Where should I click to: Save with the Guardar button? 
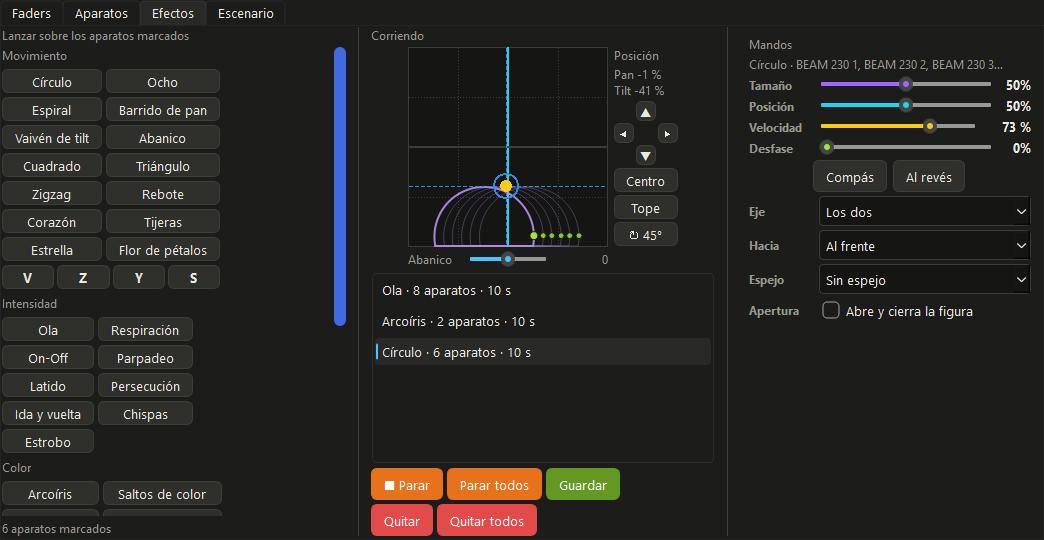583,485
